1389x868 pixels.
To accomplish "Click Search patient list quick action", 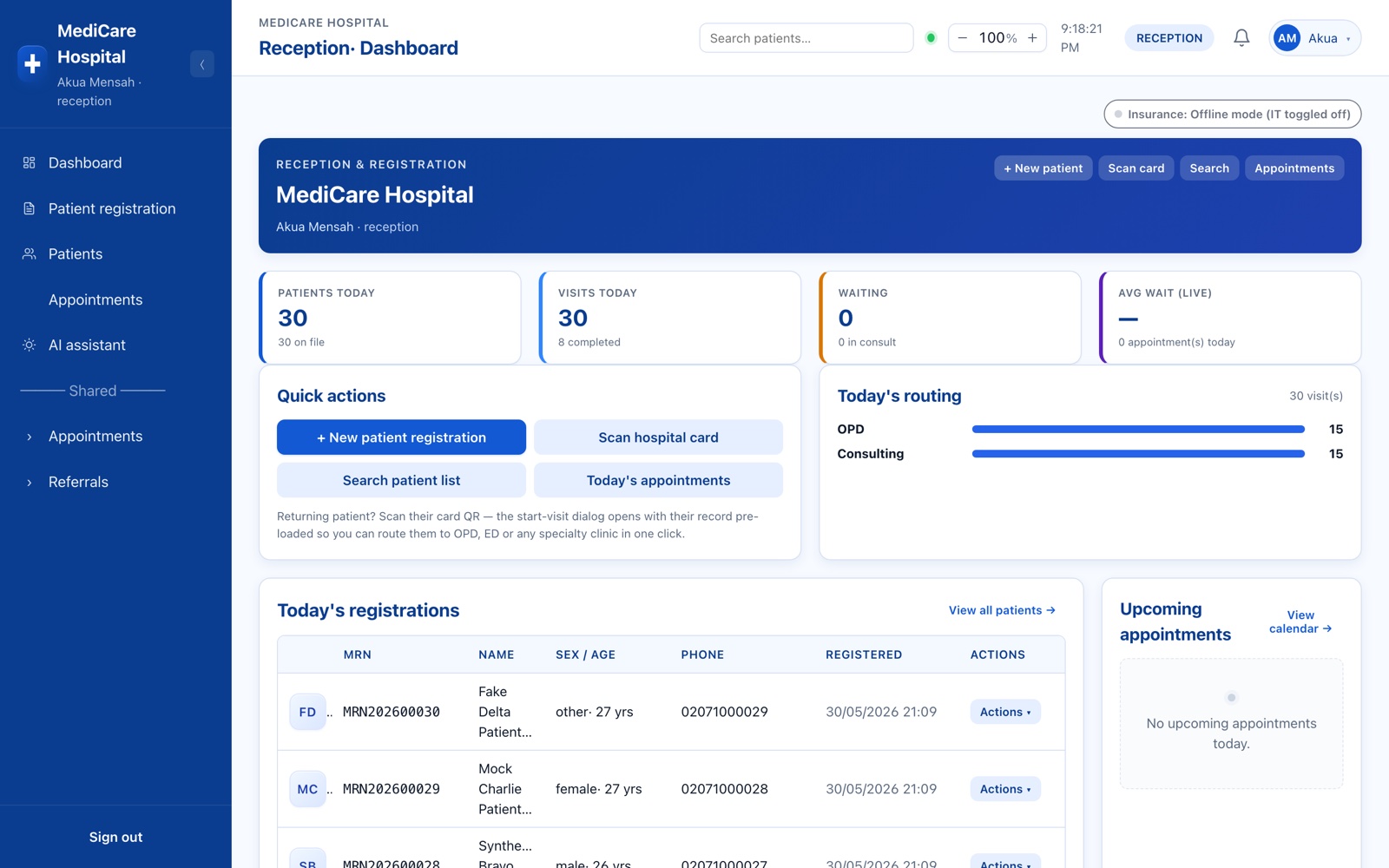I will [x=401, y=480].
